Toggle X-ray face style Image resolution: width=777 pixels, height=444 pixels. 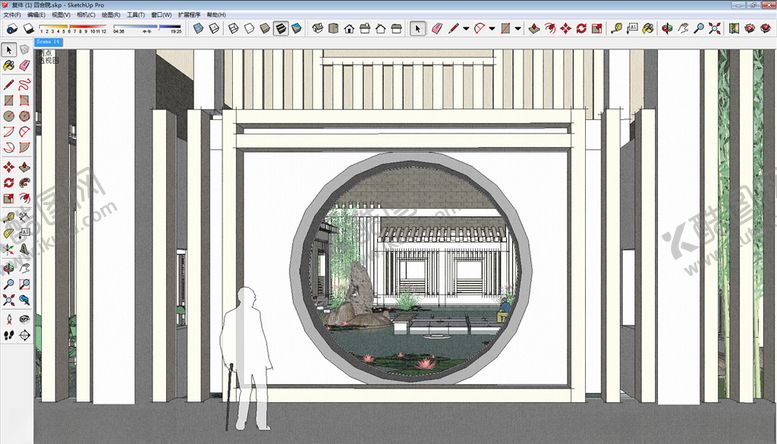[199, 29]
